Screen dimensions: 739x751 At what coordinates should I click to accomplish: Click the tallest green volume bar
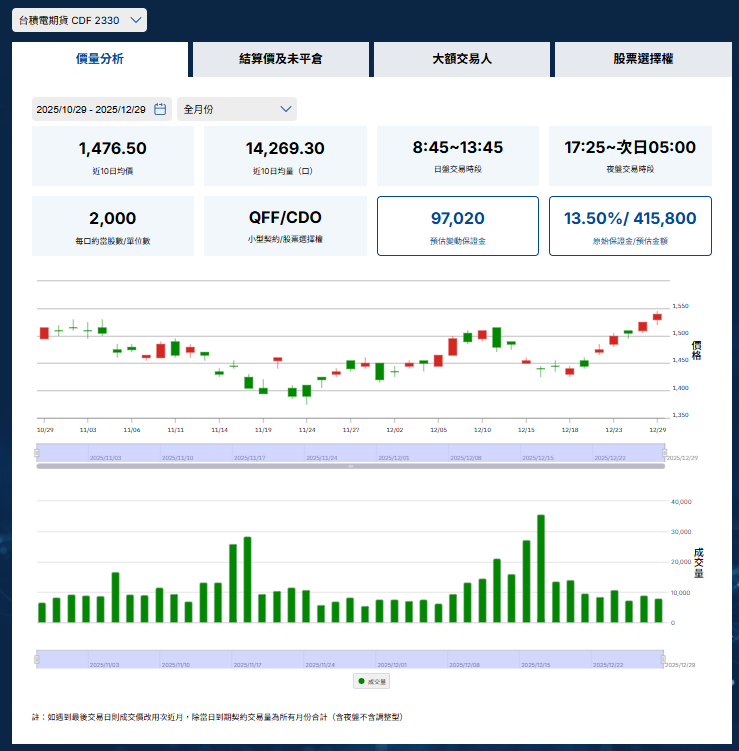[x=541, y=568]
